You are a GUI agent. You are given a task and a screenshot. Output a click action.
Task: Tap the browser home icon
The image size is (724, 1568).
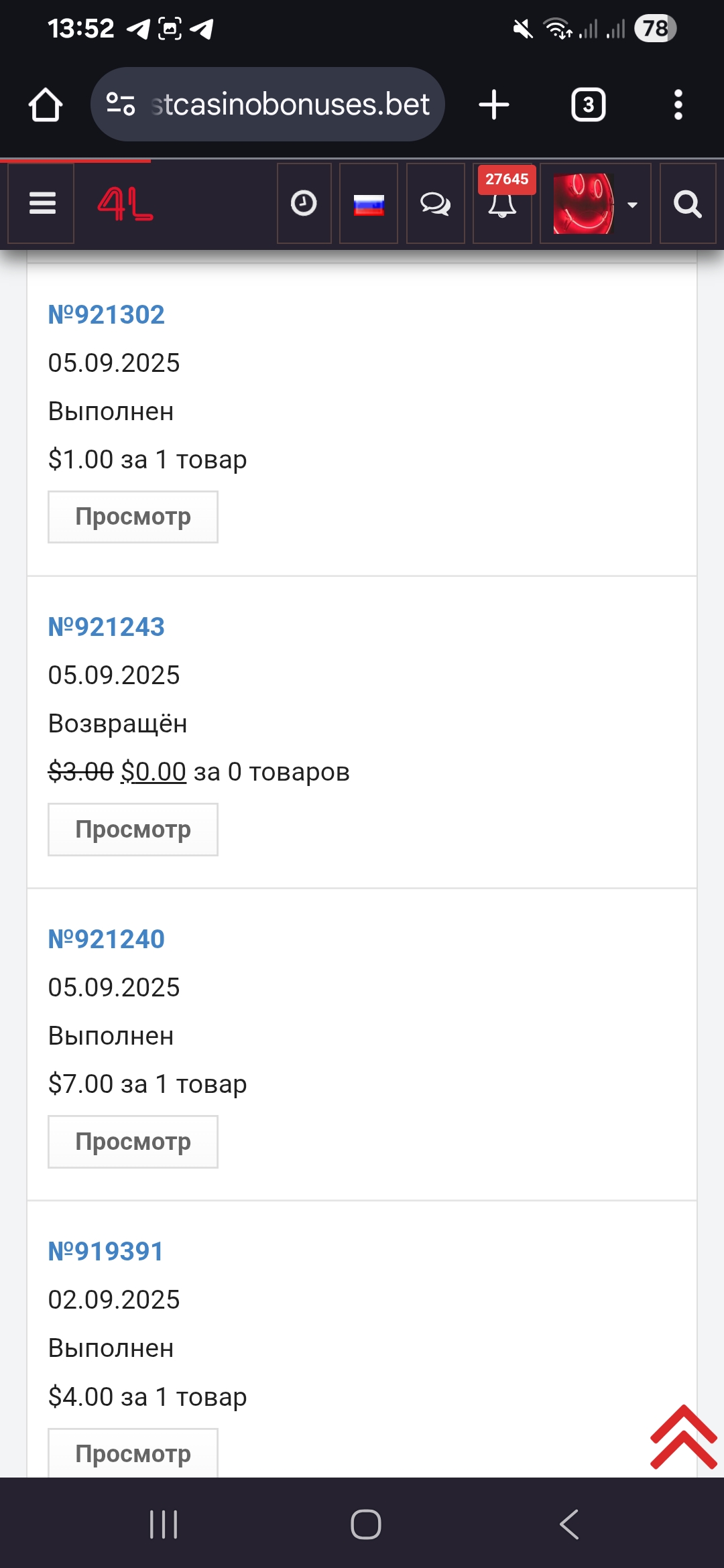pyautogui.click(x=46, y=105)
